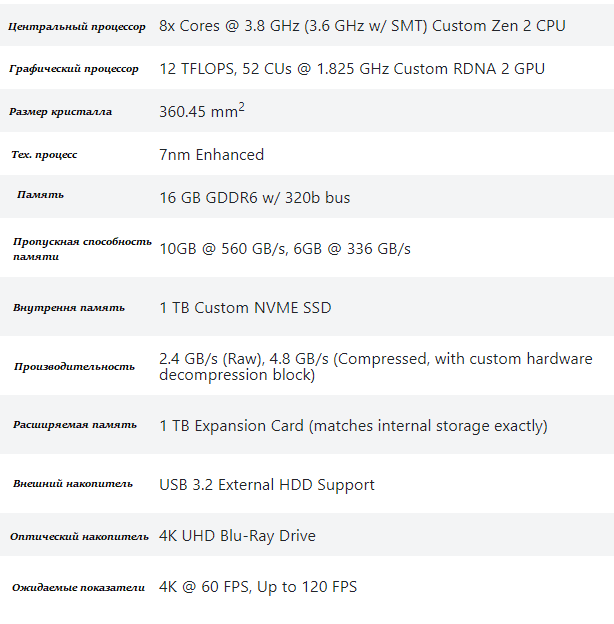Click the '7nm Enhanced' value
614x624 pixels.
(x=211, y=155)
